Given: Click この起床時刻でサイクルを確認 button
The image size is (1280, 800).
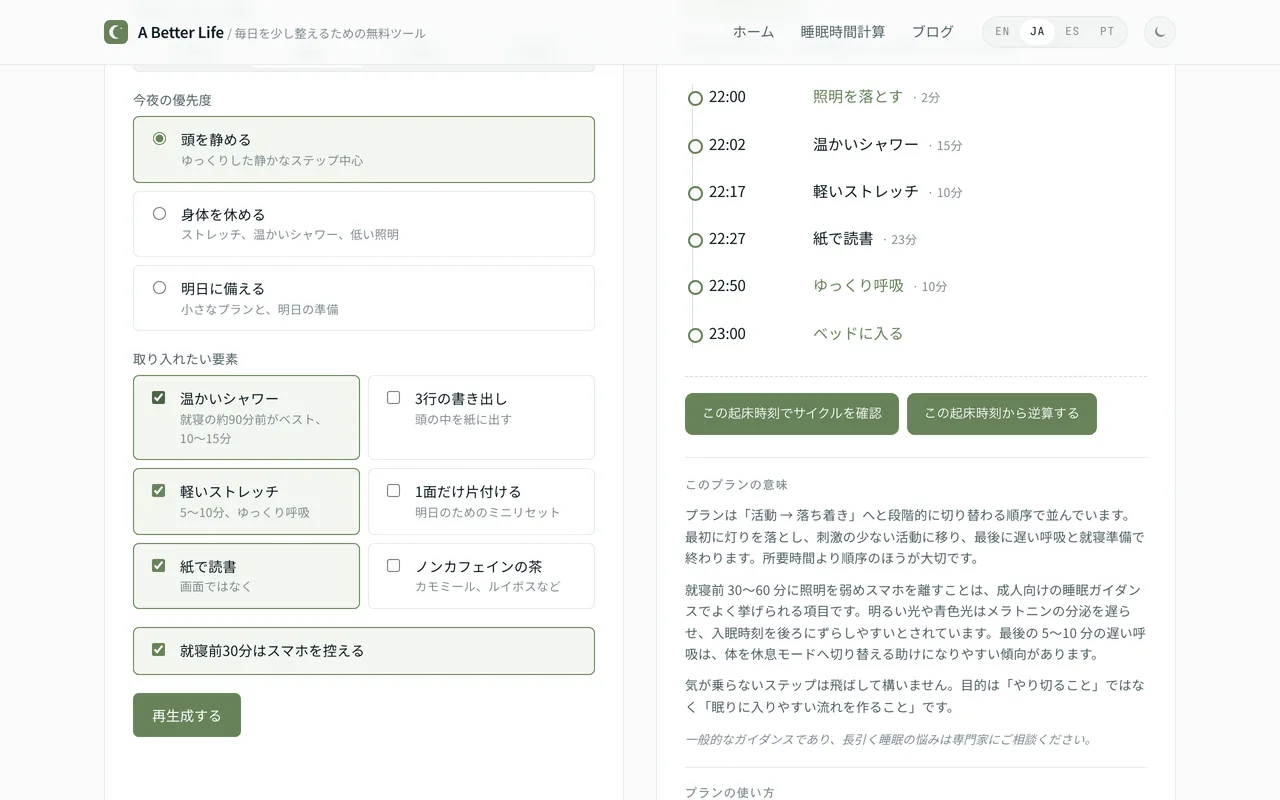Looking at the screenshot, I should point(792,414).
